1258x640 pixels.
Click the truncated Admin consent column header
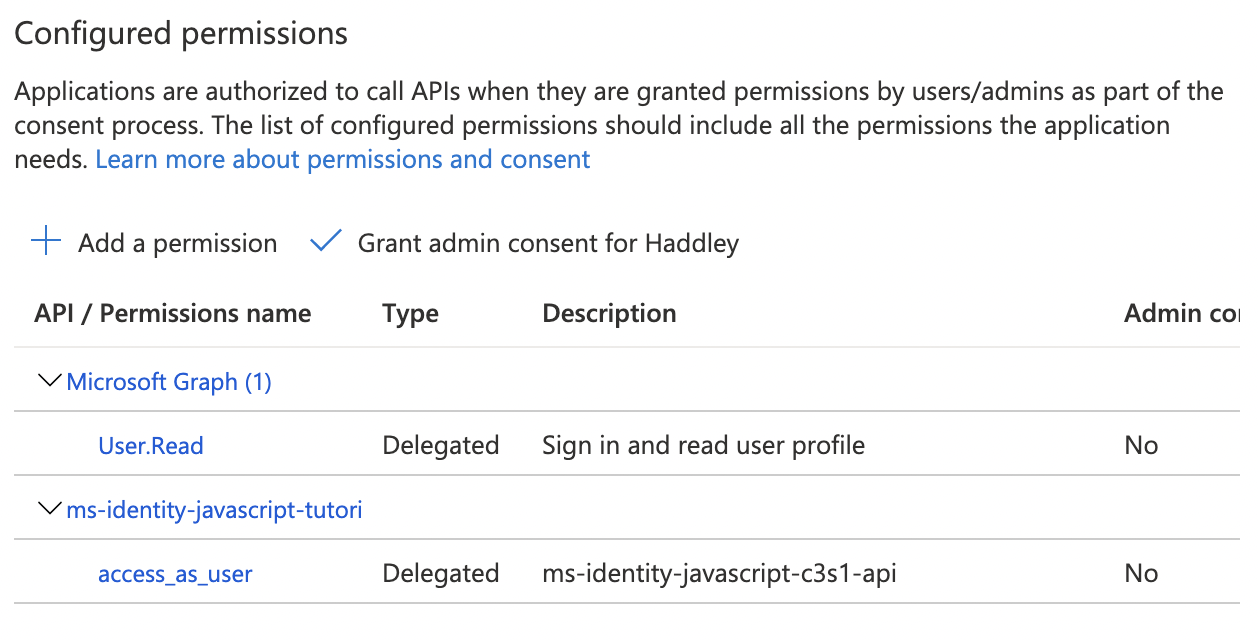(x=1180, y=314)
